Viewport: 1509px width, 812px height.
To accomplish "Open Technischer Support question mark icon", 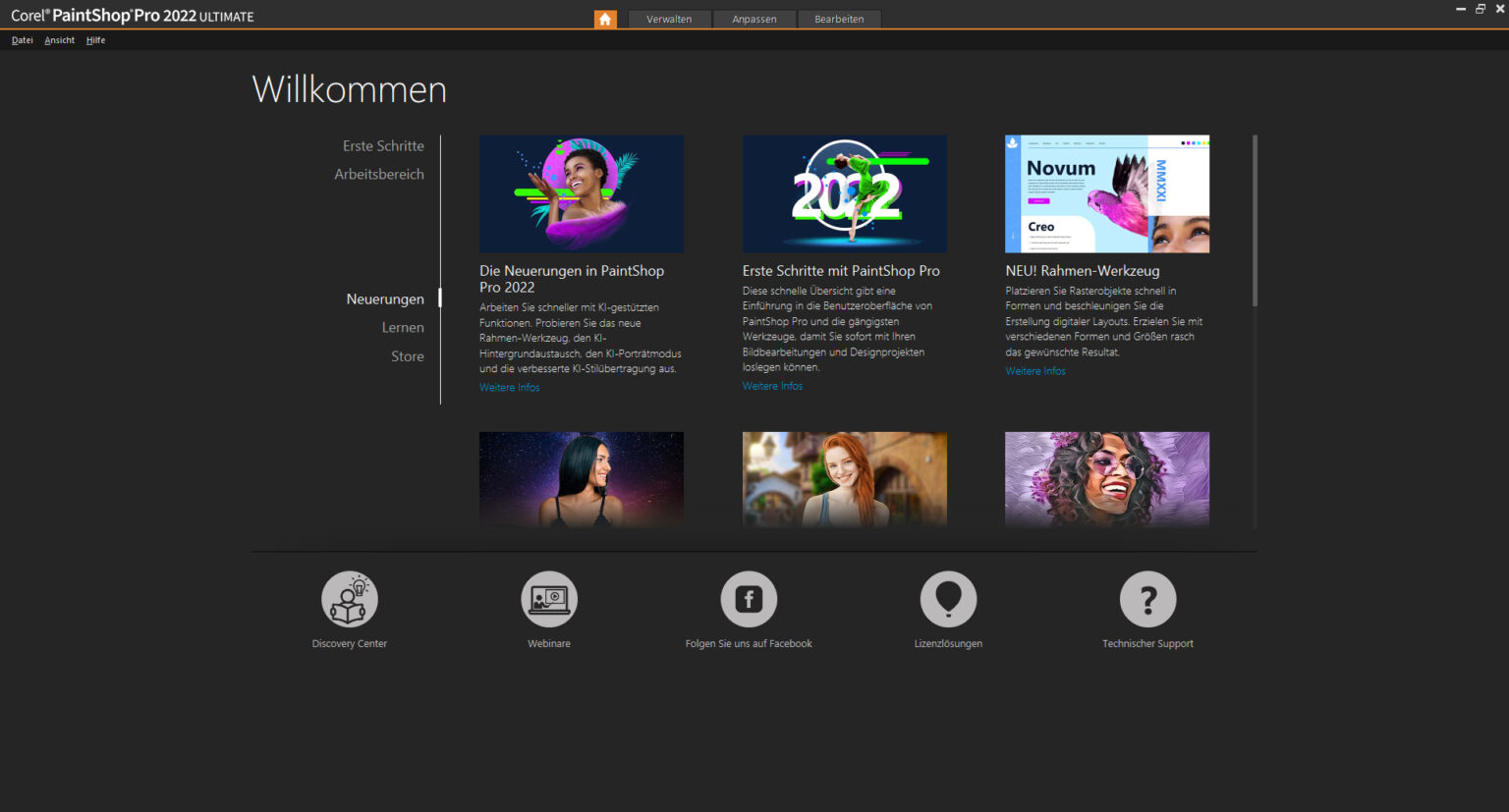I will pos(1147,599).
